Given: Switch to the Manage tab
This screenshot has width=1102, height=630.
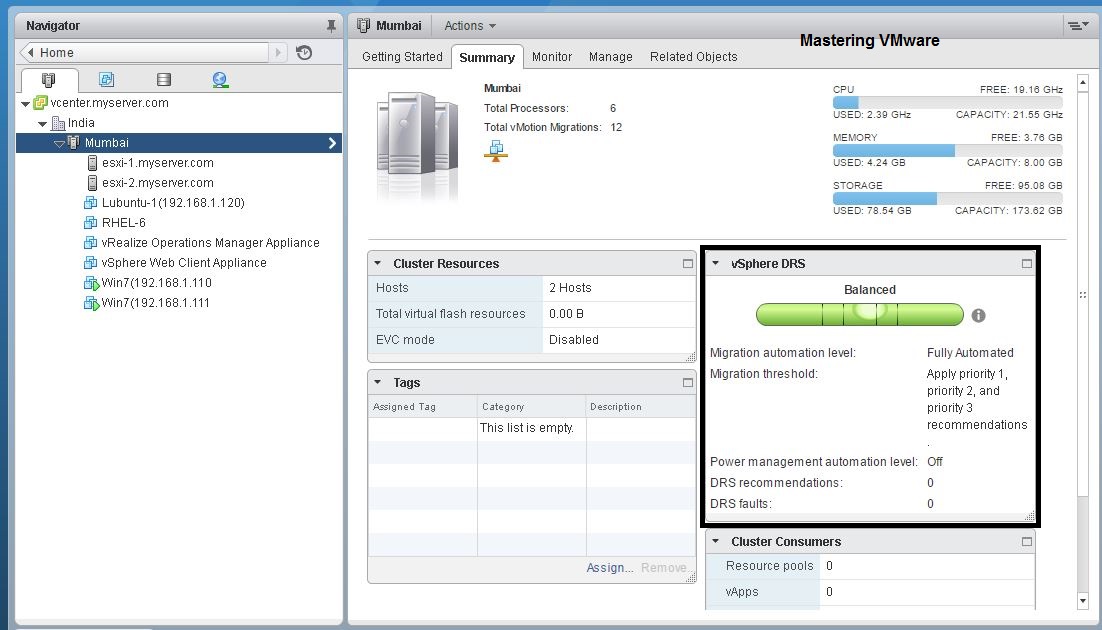Looking at the screenshot, I should (611, 57).
